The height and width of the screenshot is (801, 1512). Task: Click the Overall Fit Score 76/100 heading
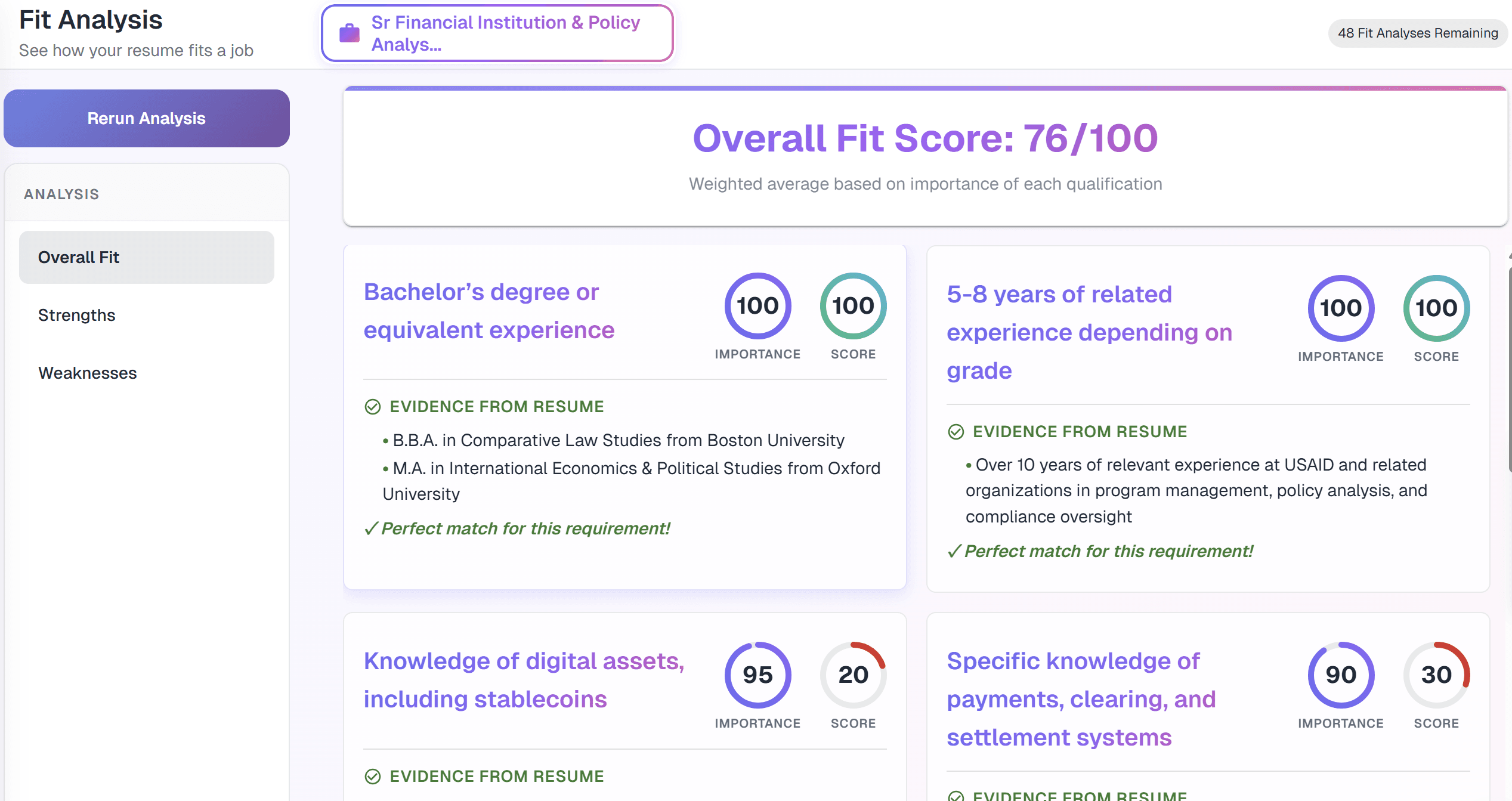click(x=925, y=138)
